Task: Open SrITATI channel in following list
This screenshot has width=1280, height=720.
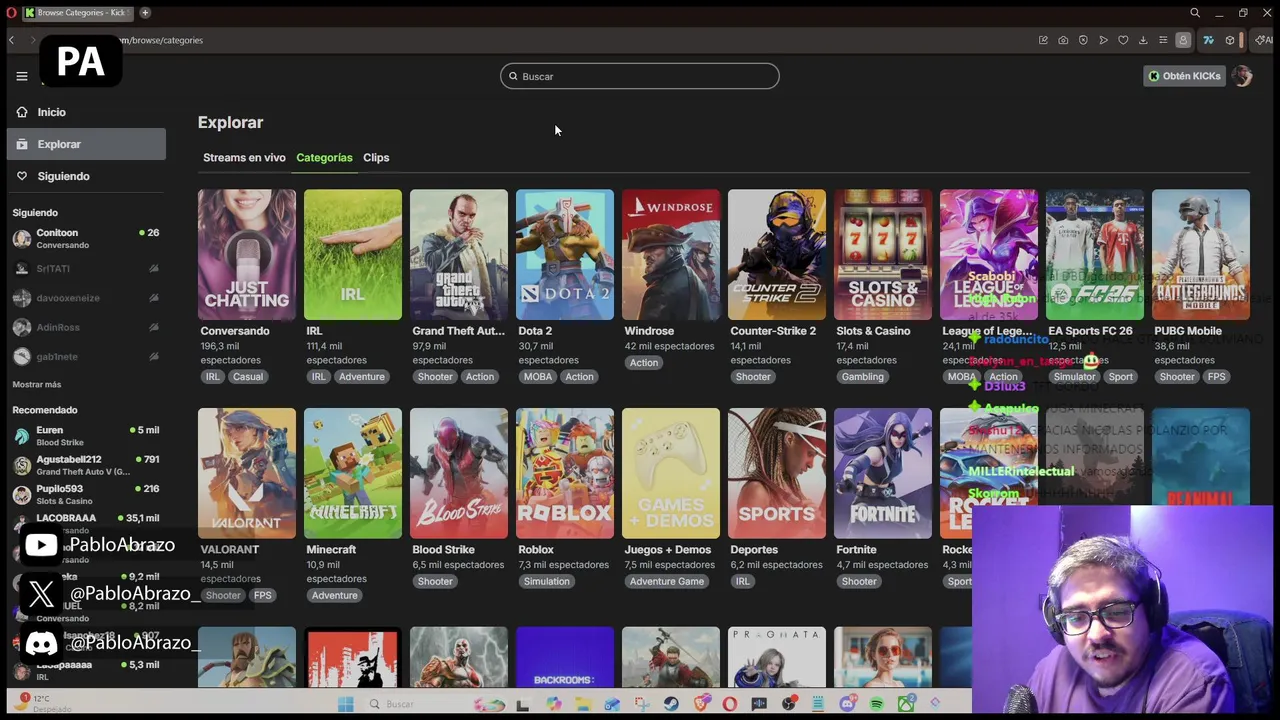Action: 86,268
